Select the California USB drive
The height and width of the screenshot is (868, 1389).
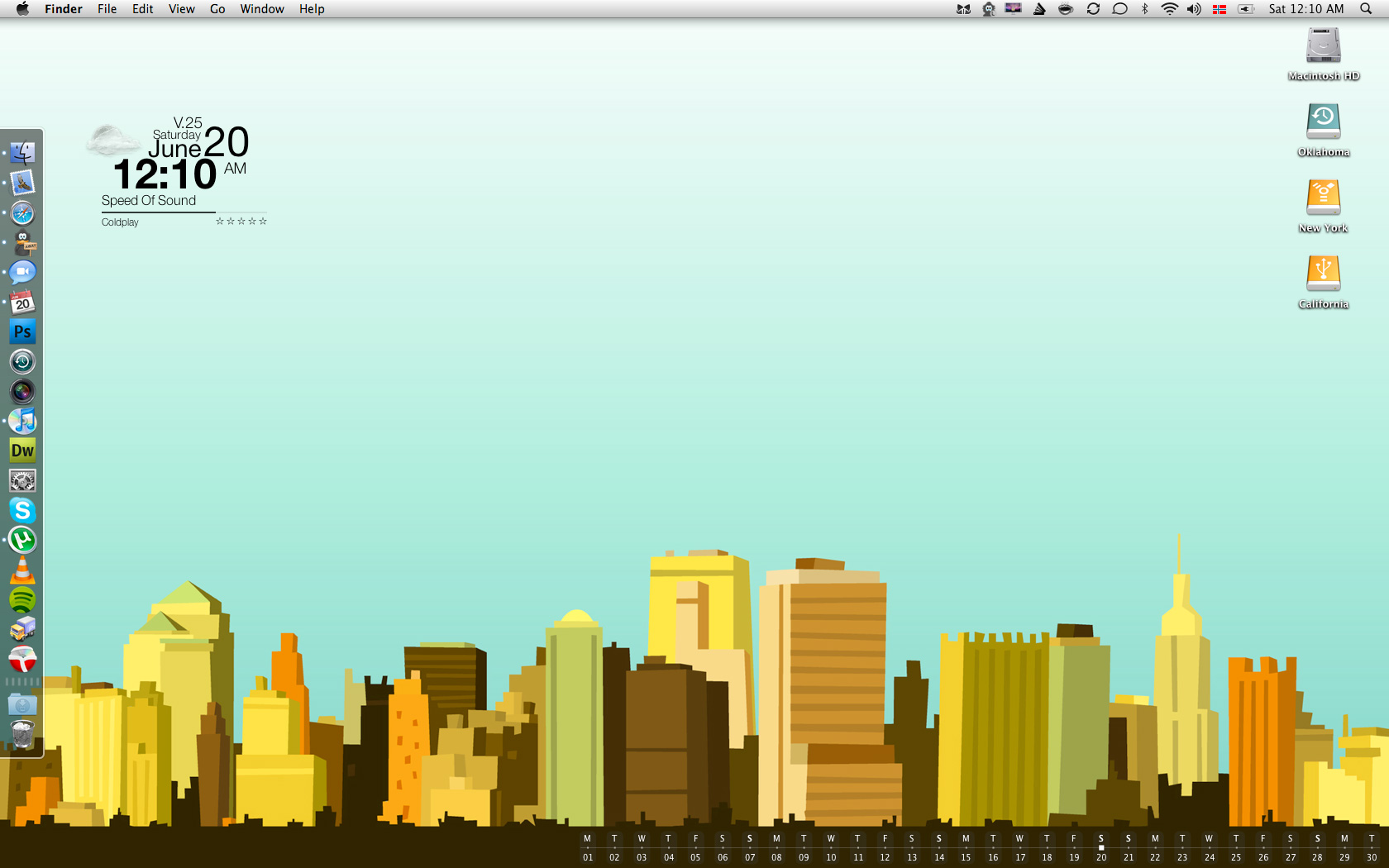(x=1323, y=274)
